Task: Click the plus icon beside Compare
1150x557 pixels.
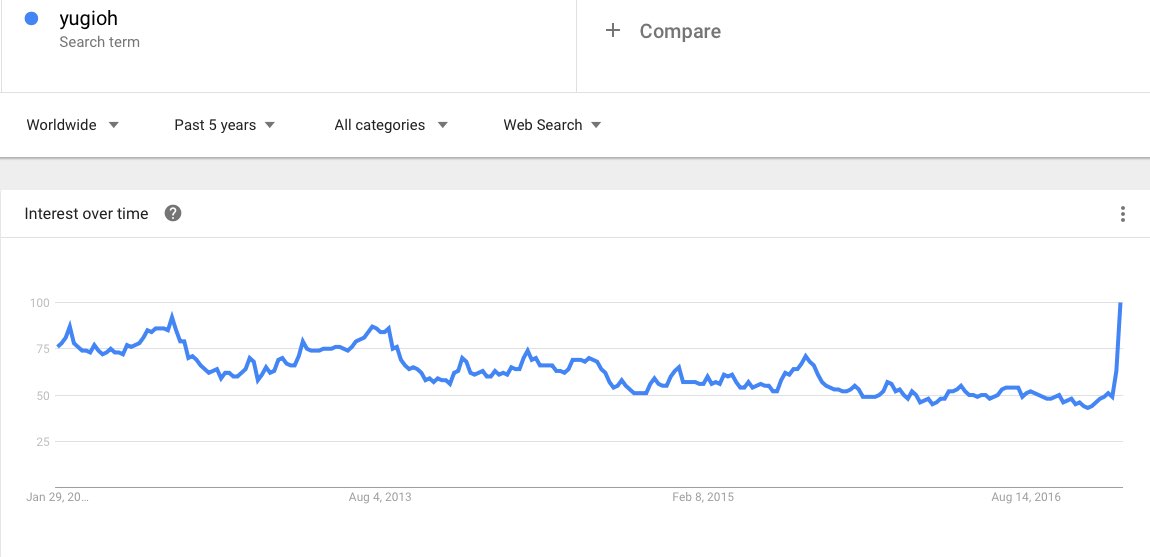Action: coord(613,31)
